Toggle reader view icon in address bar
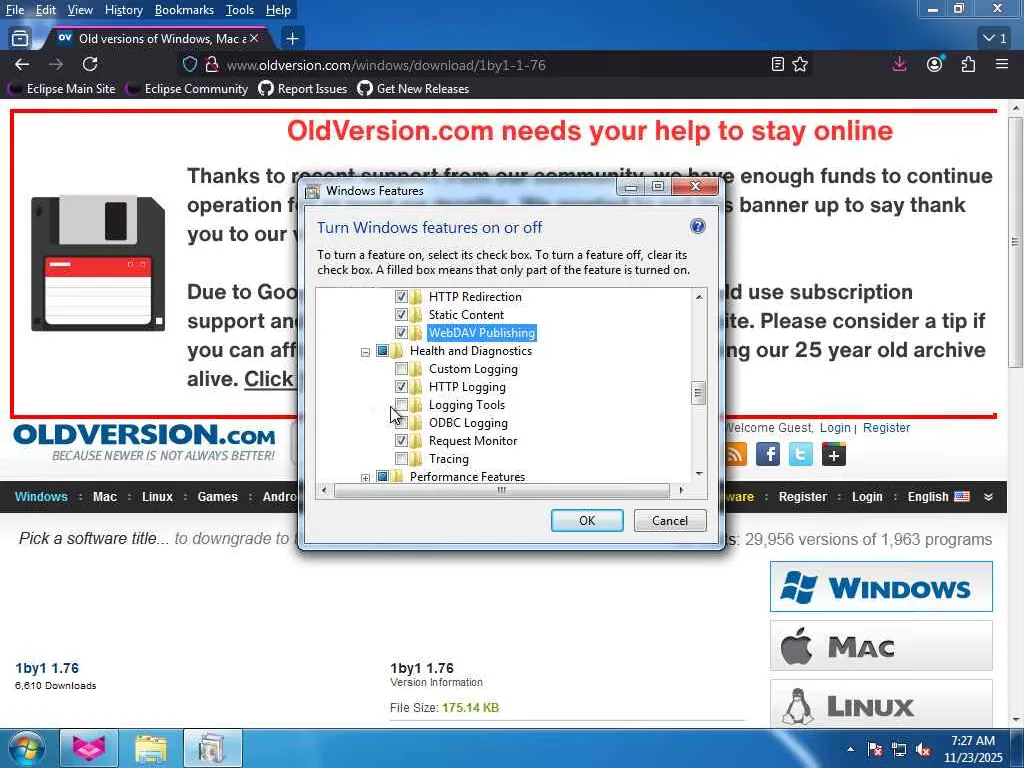The width and height of the screenshot is (1024, 768). point(777,64)
